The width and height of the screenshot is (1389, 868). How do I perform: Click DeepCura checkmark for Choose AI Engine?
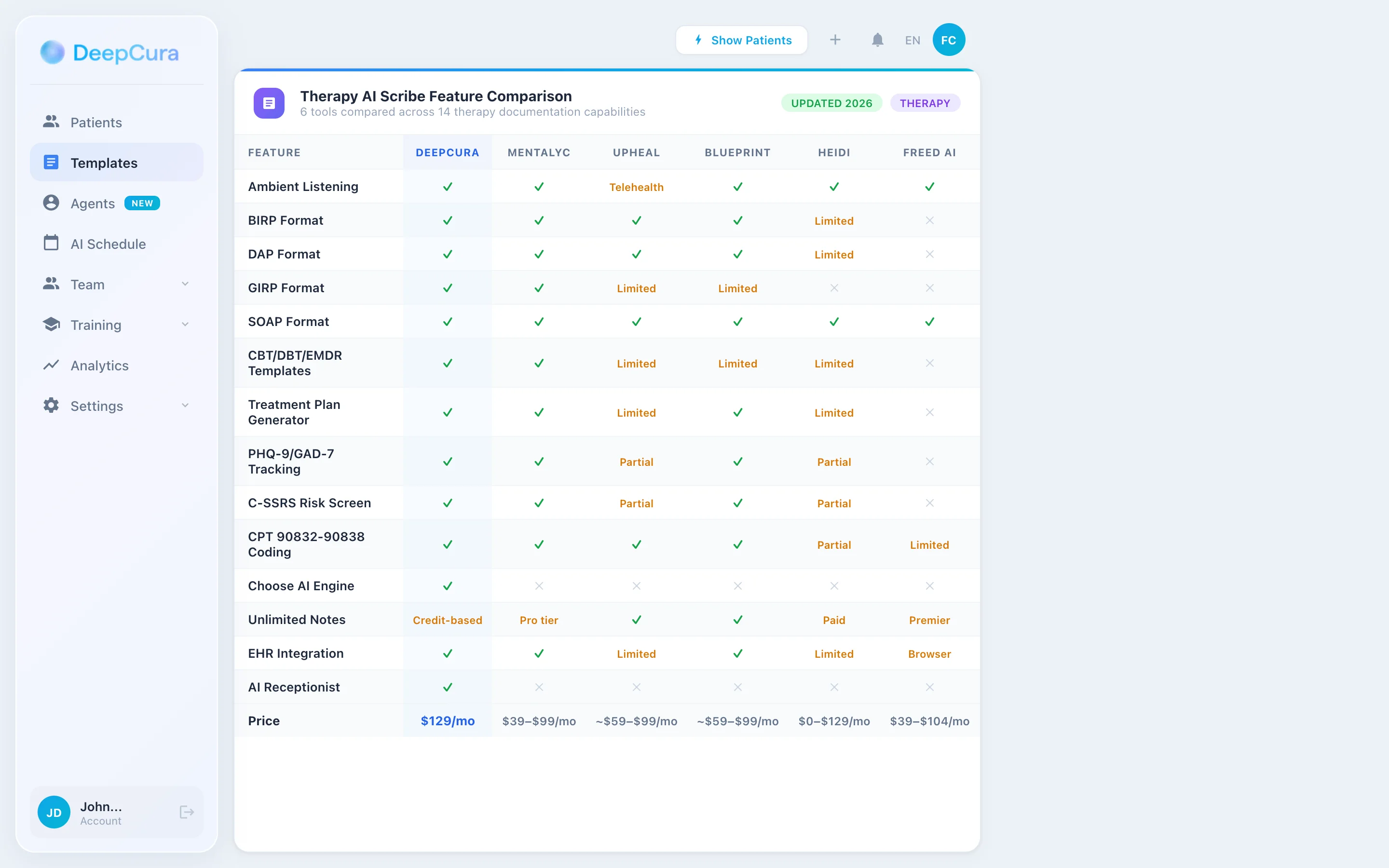tap(447, 585)
